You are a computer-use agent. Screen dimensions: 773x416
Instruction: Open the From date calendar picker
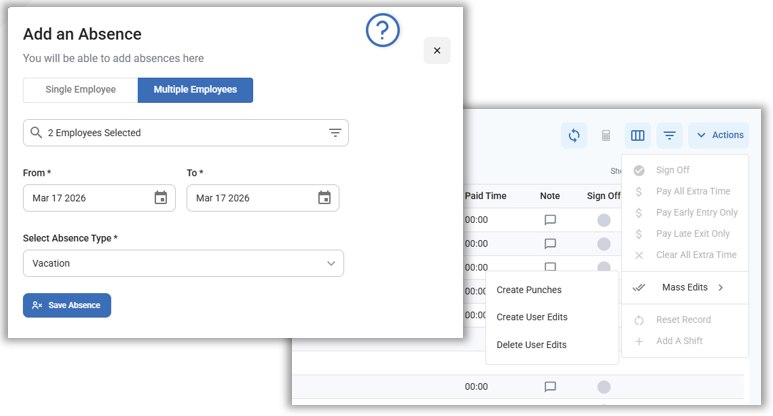(161, 198)
